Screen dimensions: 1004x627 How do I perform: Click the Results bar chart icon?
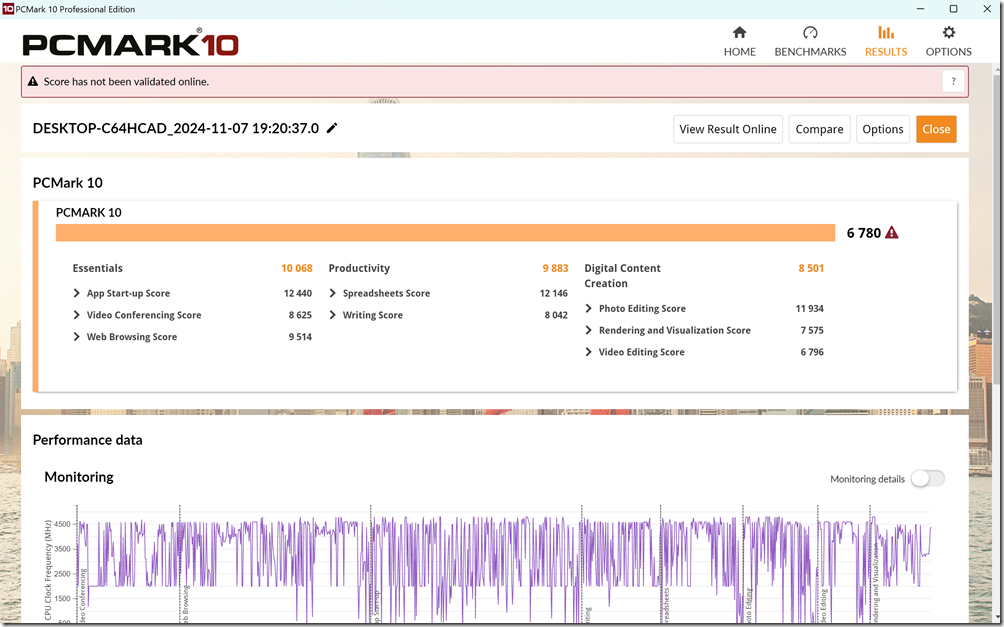tap(885, 33)
